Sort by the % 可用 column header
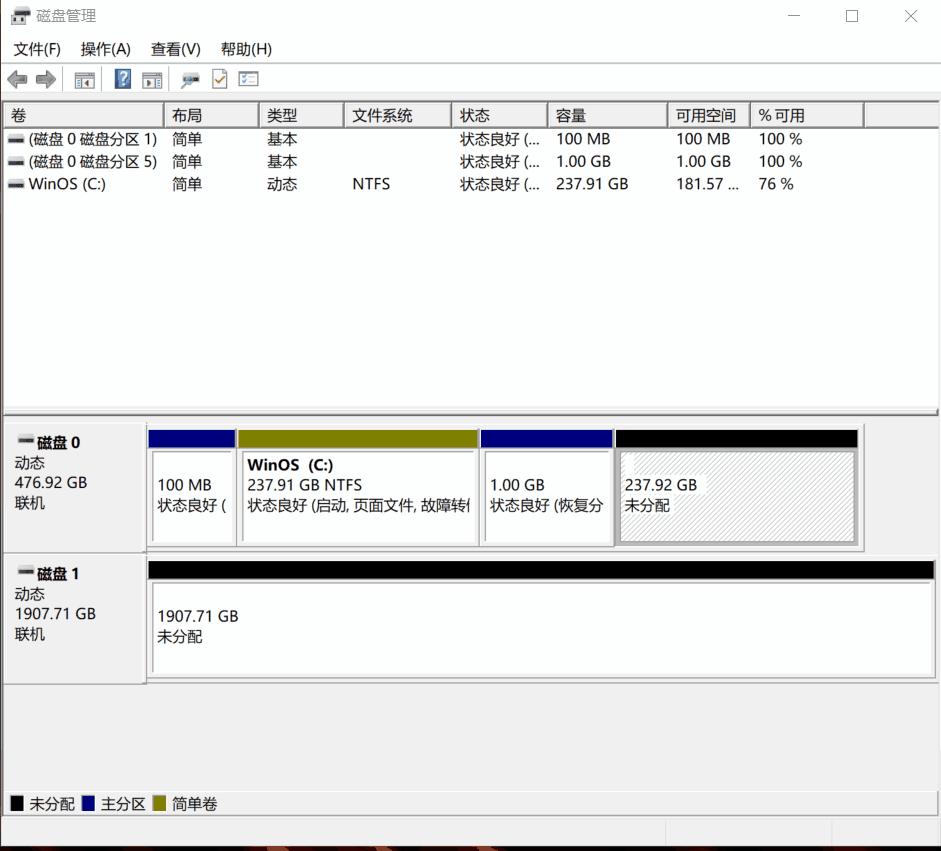941x851 pixels. click(x=807, y=115)
